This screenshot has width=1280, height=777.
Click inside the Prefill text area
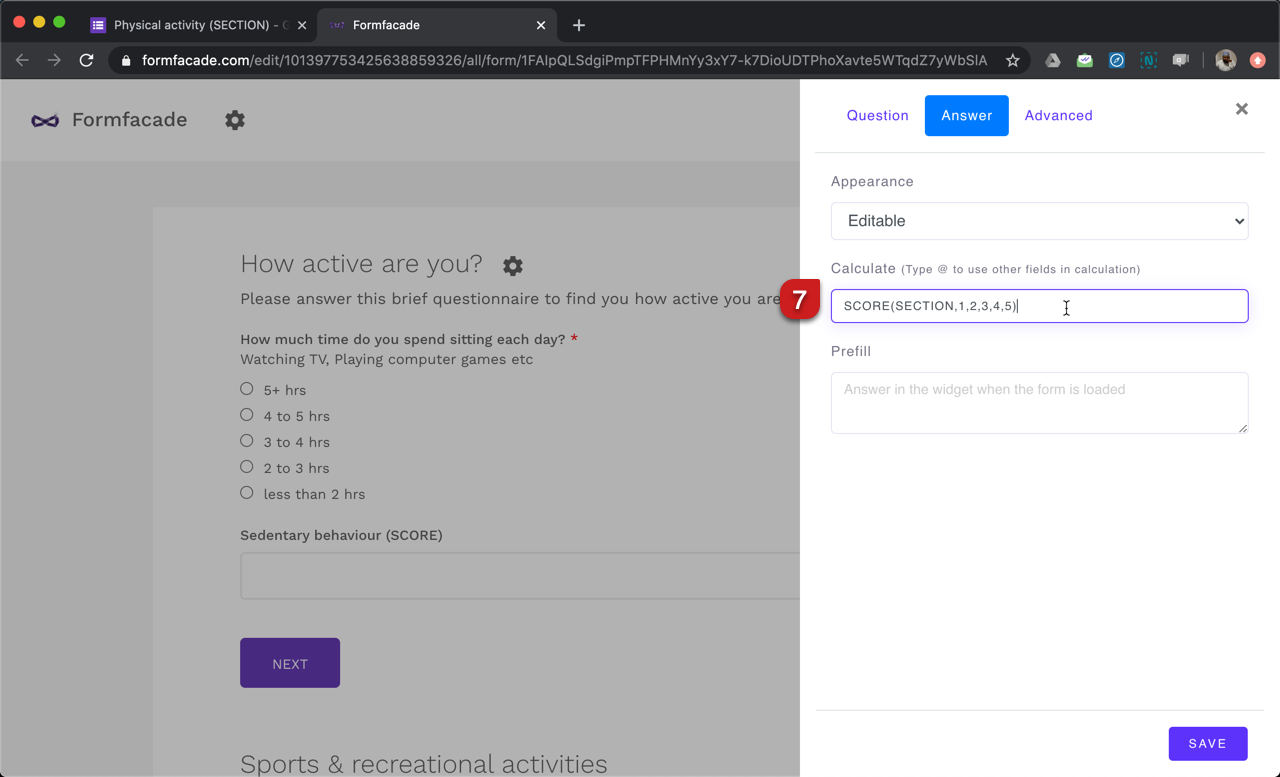tap(1039, 402)
